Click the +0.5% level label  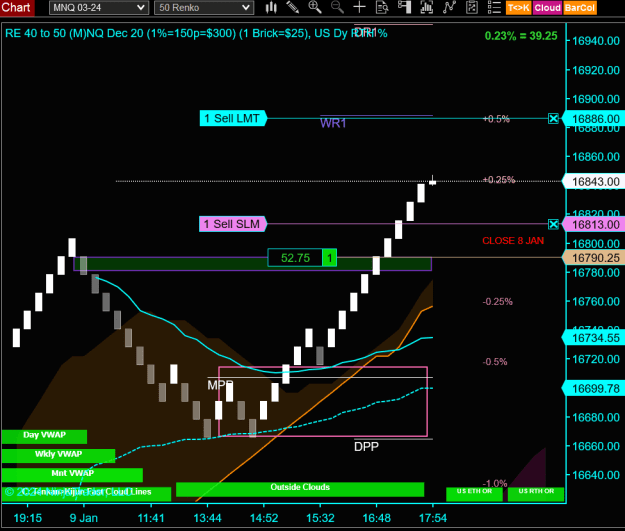496,119
